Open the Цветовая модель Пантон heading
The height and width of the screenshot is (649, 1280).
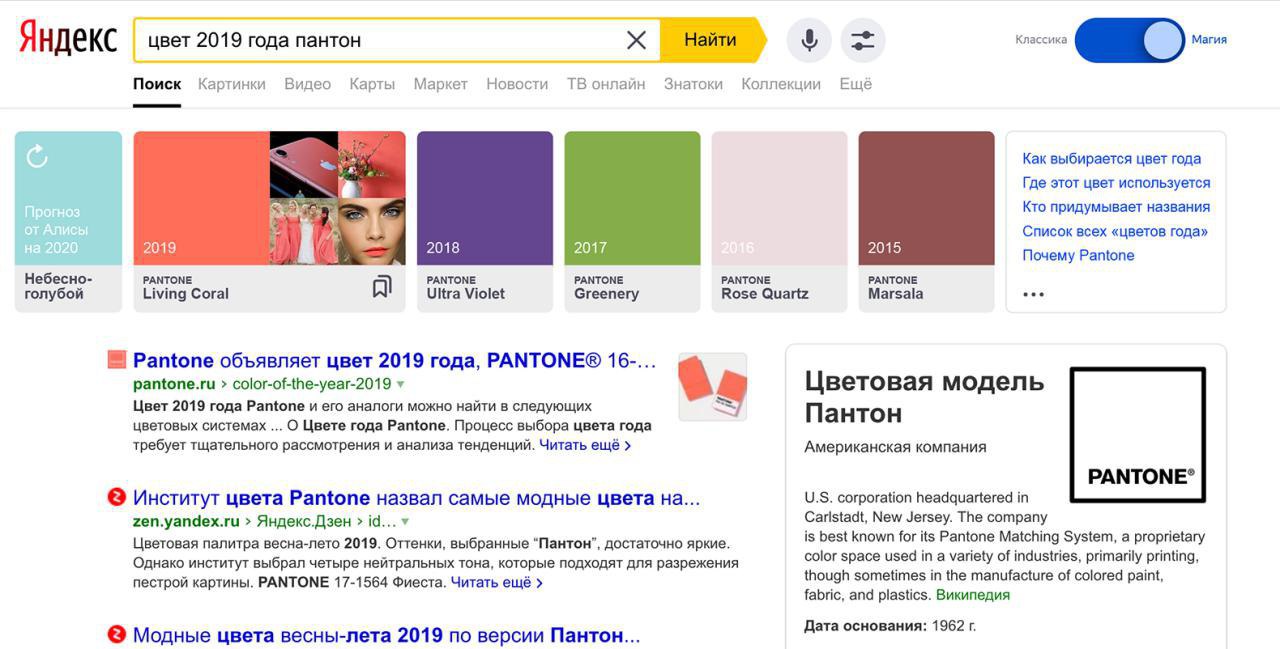tap(924, 396)
